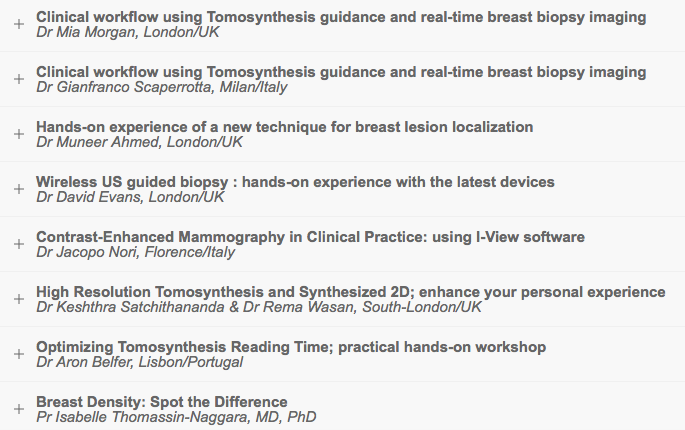The height and width of the screenshot is (430, 685).
Task: Select 'Optimizing Tomosynthesis Reading Time' workshop title
Action: coord(291,347)
